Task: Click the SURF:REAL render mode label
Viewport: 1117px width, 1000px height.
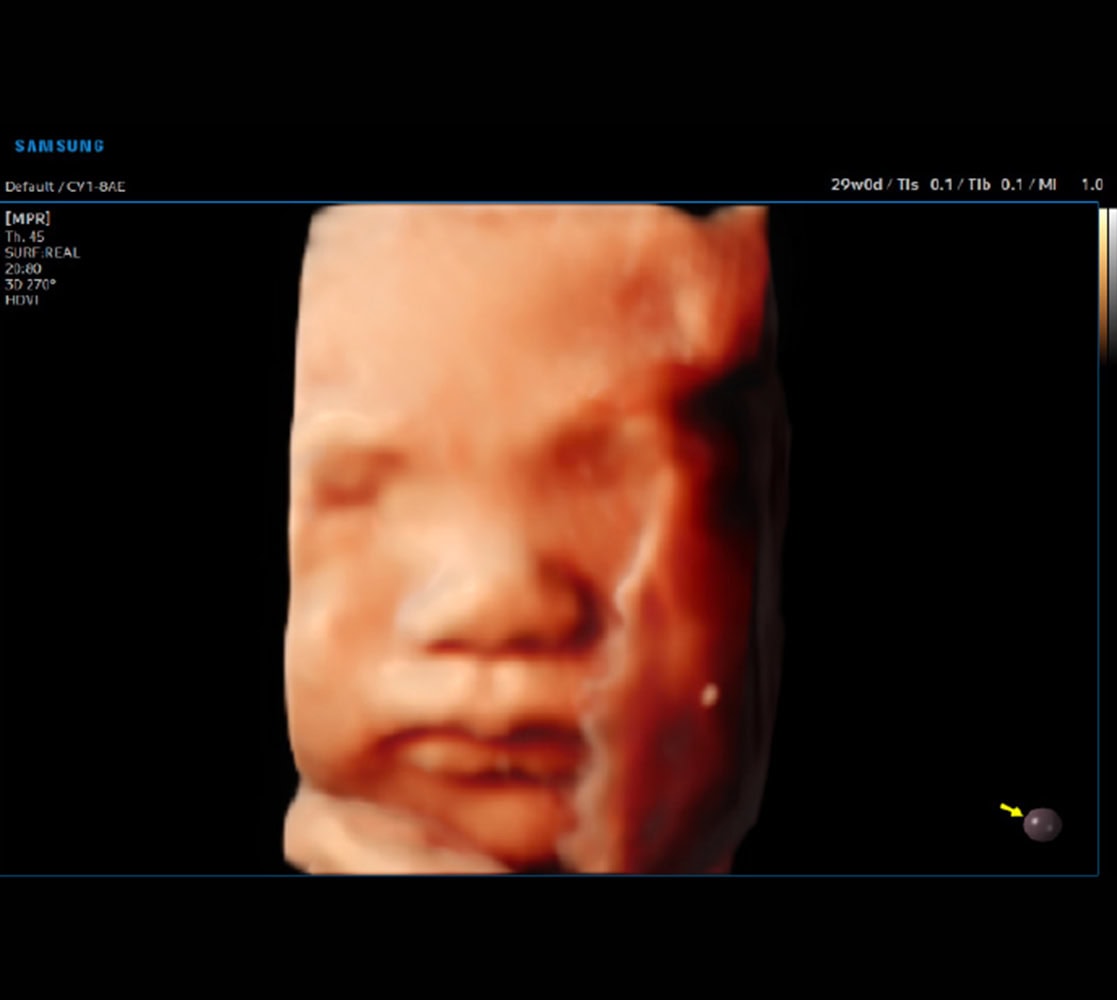Action: [x=42, y=253]
